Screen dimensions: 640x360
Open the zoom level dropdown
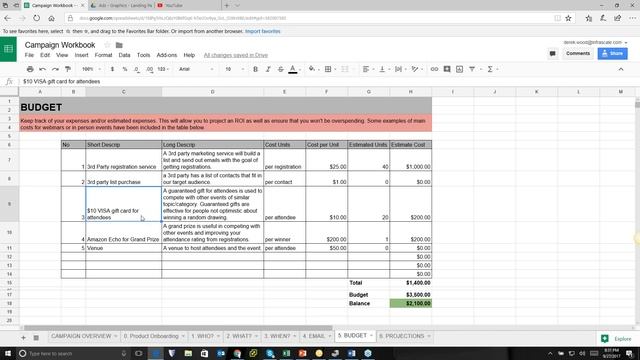(x=91, y=69)
